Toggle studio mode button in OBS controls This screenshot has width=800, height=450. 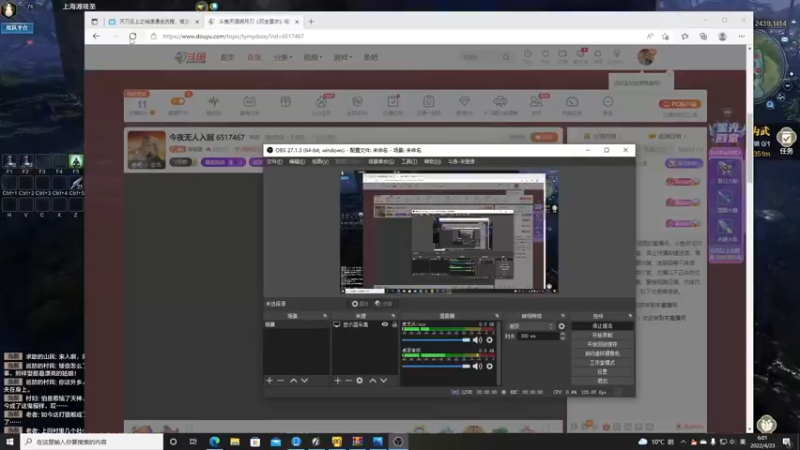point(602,363)
